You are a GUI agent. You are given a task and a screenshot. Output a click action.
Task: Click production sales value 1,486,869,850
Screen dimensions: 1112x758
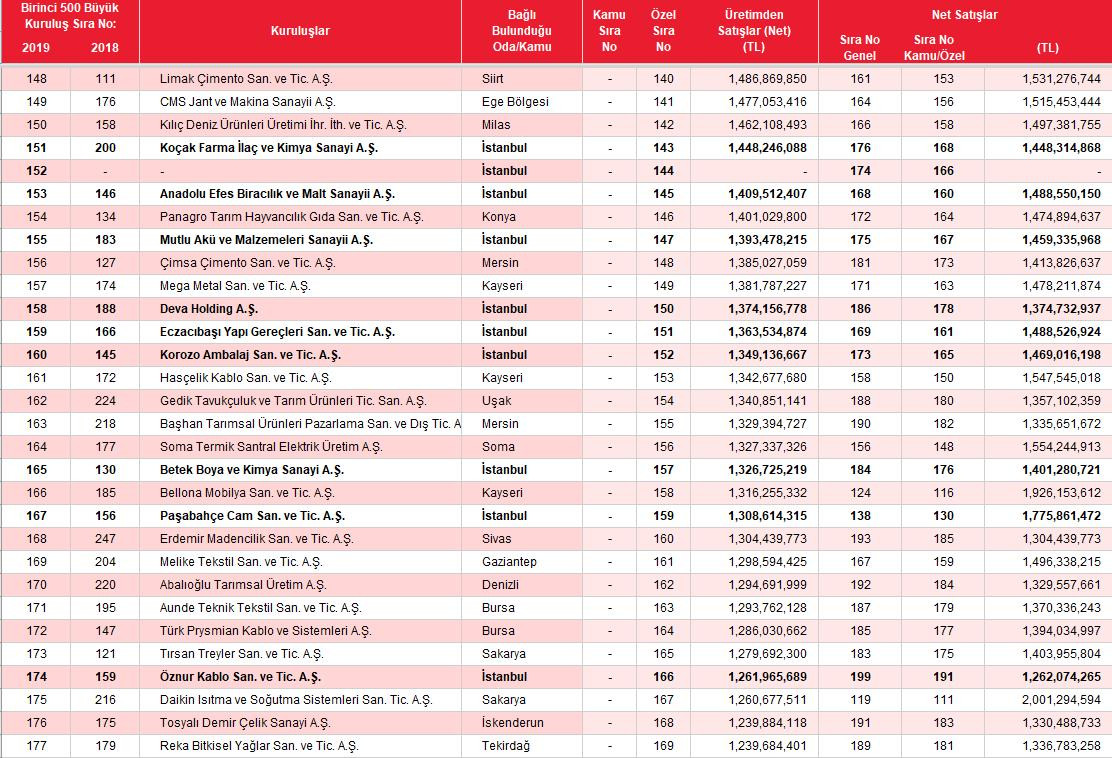coord(767,79)
